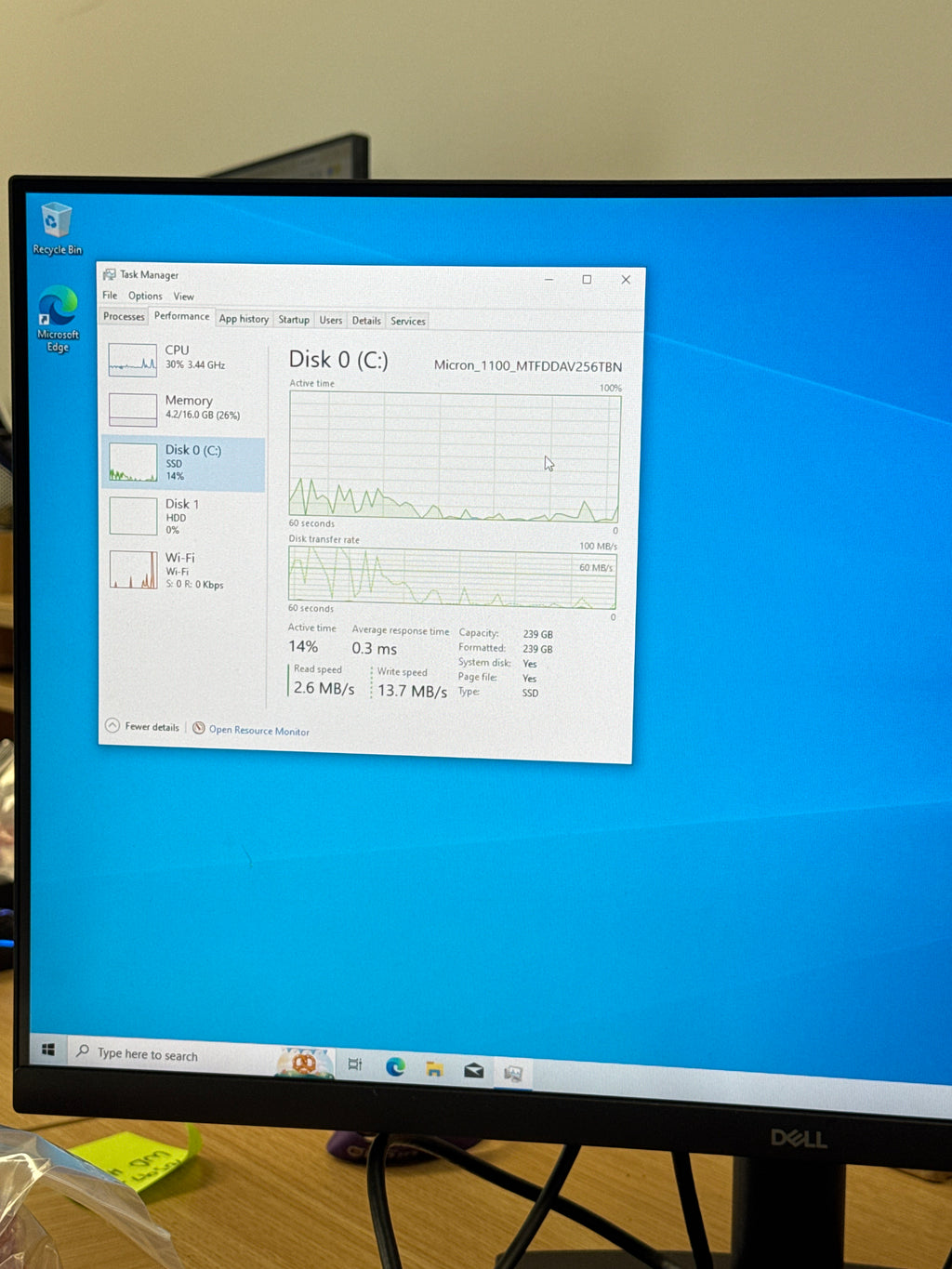
Task: Maximize the Task Manager window
Action: pyautogui.click(x=587, y=279)
